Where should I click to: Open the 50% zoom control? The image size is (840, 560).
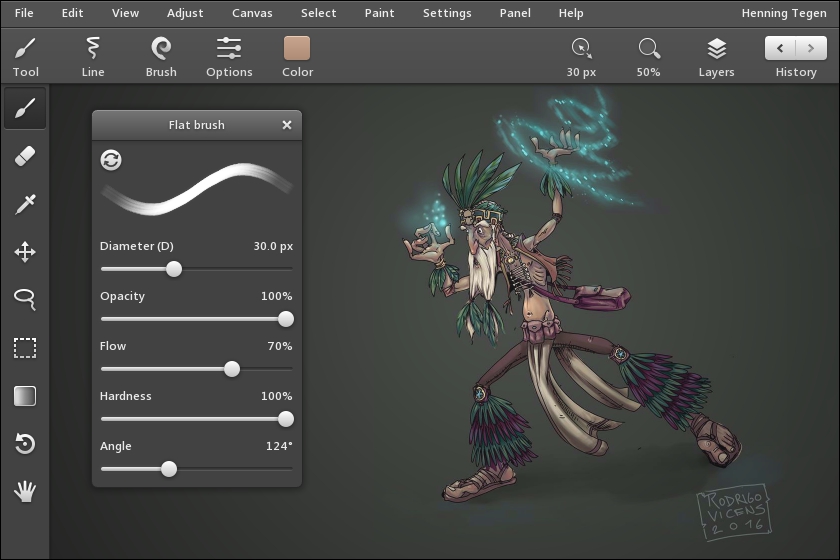(x=648, y=57)
